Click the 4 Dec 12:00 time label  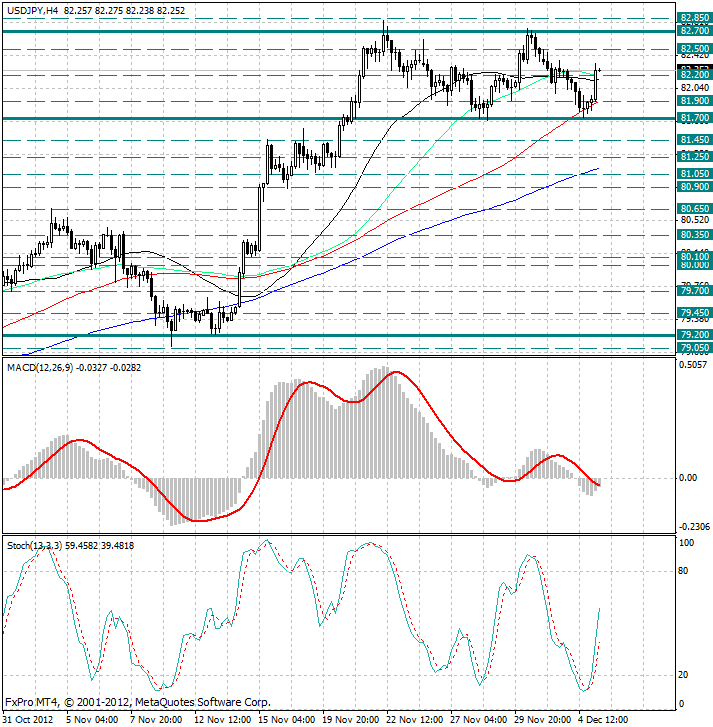point(604,720)
